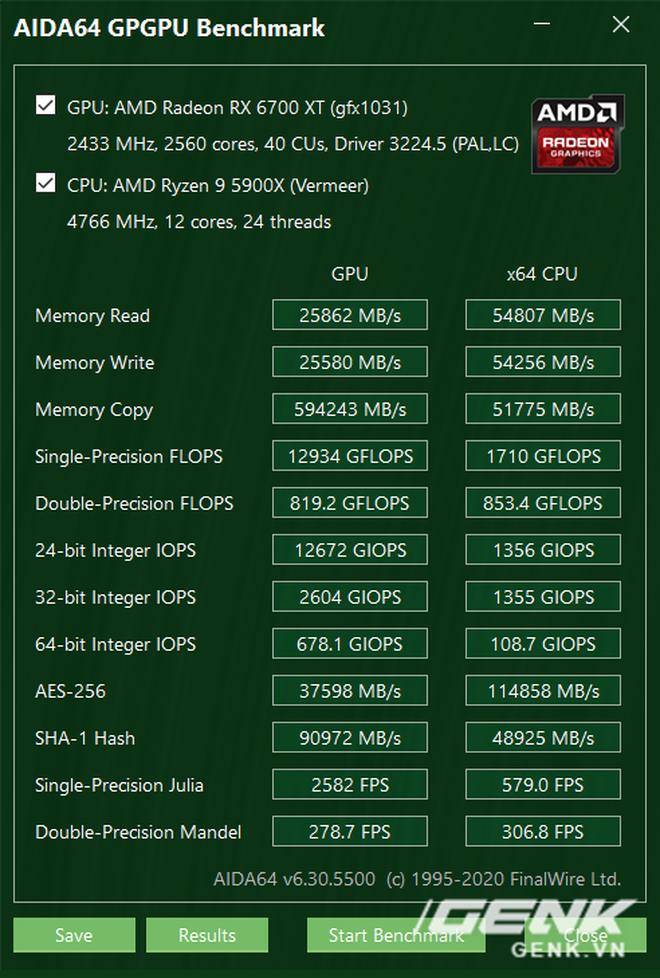The image size is (660, 978).
Task: Click the GPU Memory Copy 594243 MB/s value
Action: [x=350, y=409]
